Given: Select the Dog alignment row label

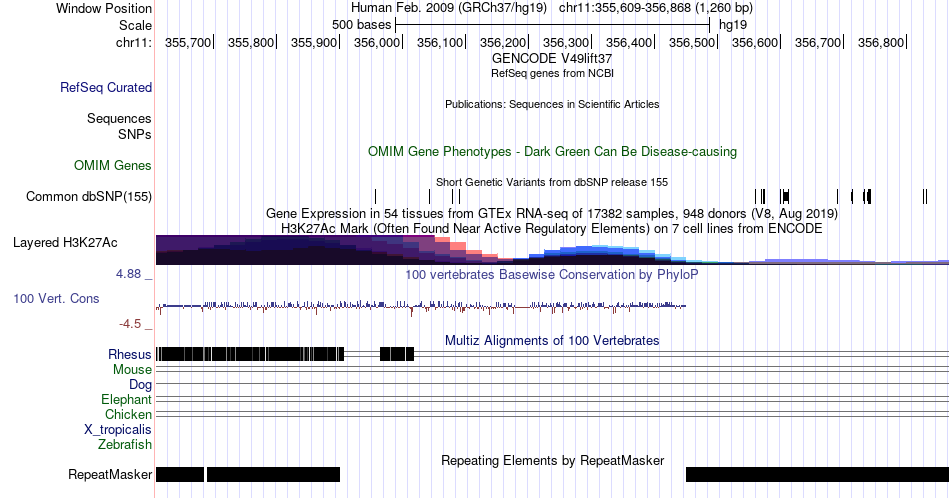Looking at the screenshot, I should 140,385.
